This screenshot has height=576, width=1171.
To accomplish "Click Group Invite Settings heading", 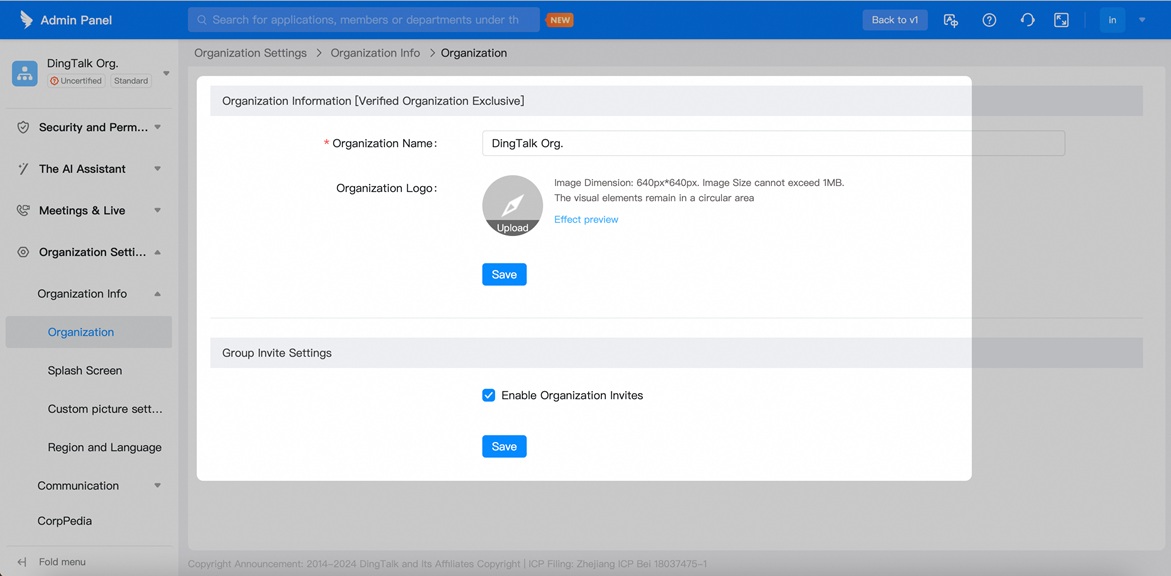I will (x=277, y=353).
